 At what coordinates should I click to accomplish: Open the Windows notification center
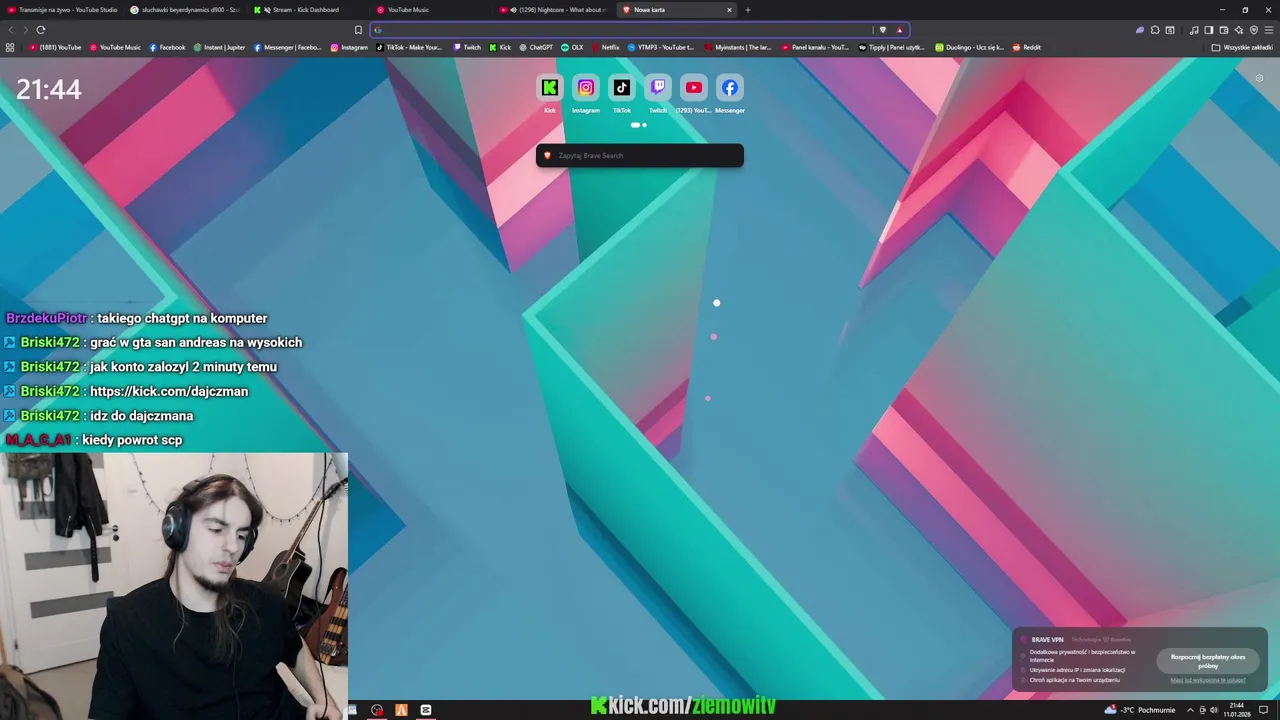(x=1263, y=710)
